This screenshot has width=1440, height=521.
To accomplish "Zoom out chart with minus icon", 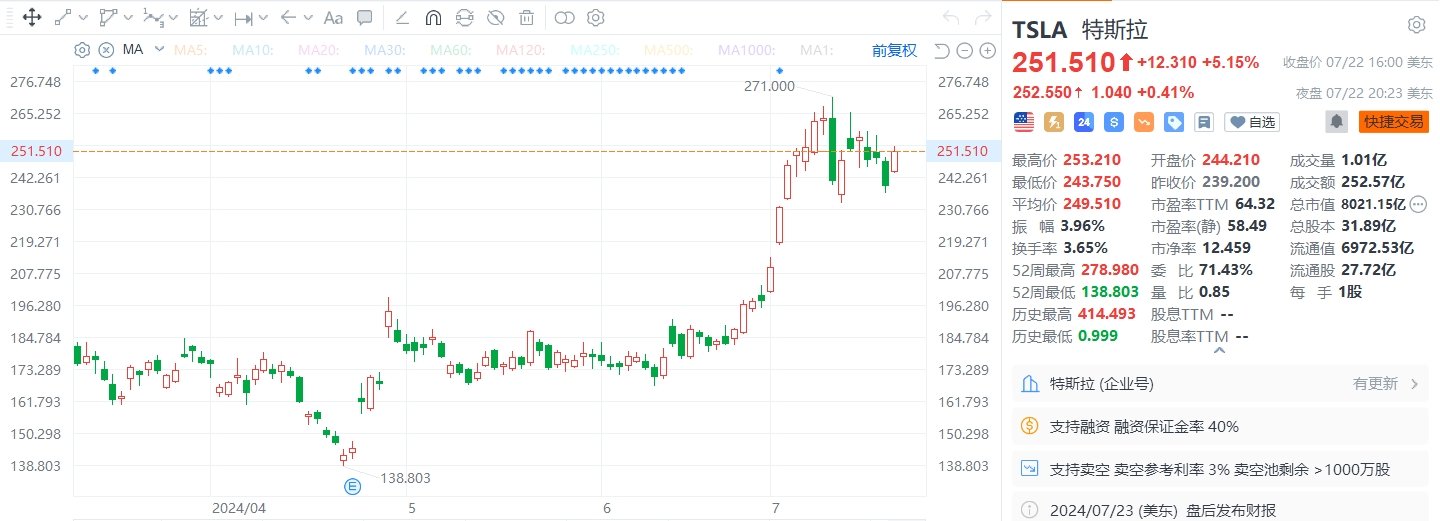I will (964, 51).
